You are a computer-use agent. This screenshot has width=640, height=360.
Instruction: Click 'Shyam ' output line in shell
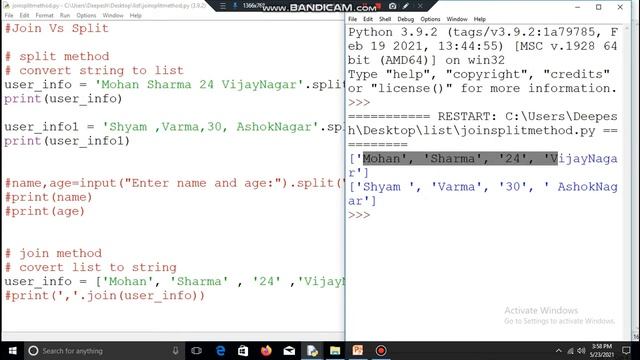pyautogui.click(x=482, y=187)
